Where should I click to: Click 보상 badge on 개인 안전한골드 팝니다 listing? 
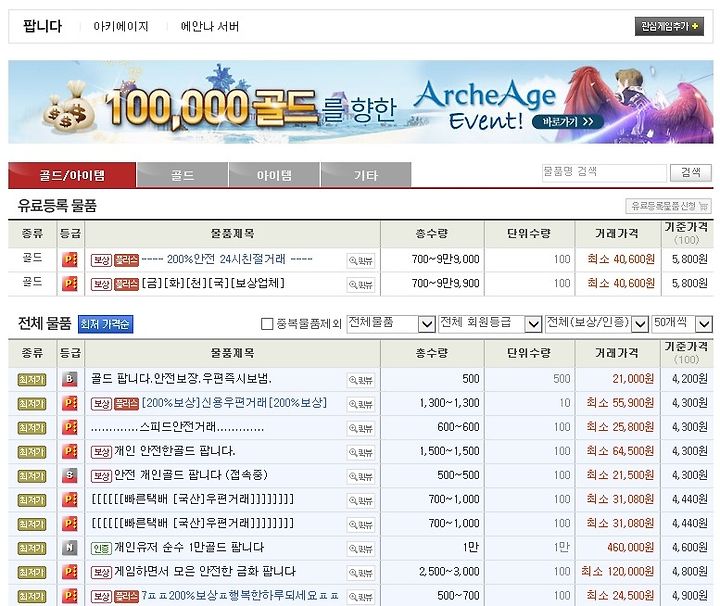(x=101, y=452)
